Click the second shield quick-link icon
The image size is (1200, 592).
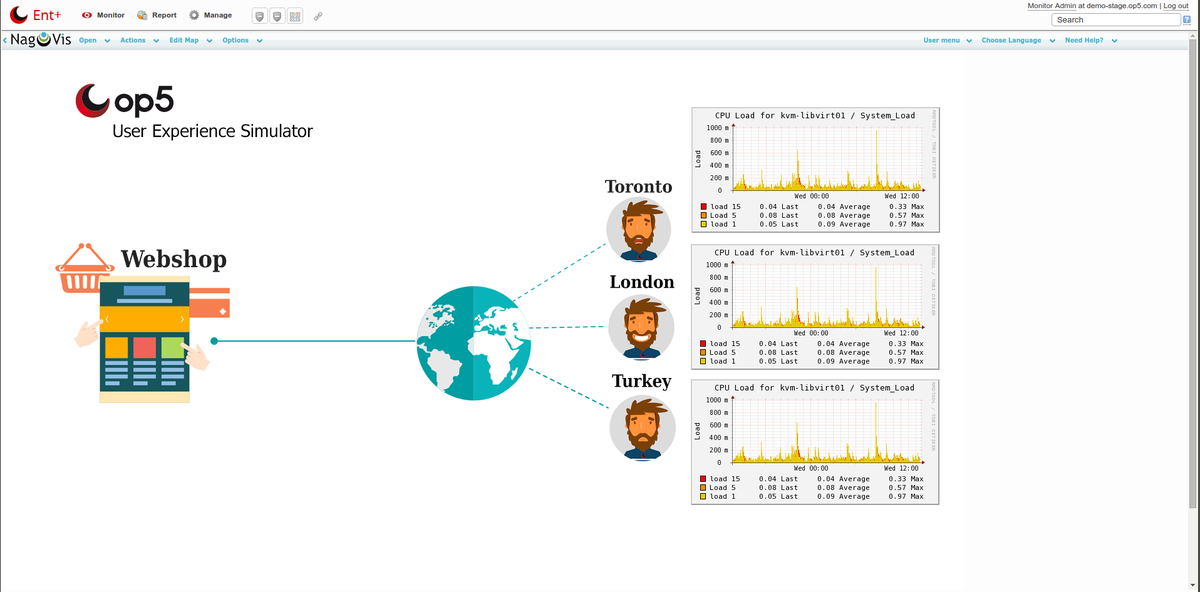277,16
